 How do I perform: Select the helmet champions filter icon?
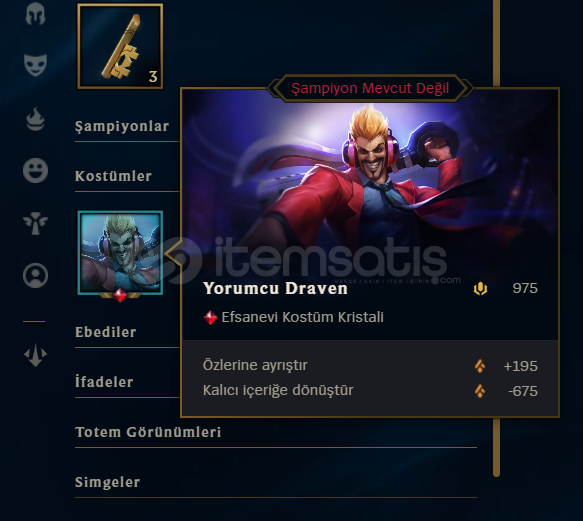tap(35, 13)
